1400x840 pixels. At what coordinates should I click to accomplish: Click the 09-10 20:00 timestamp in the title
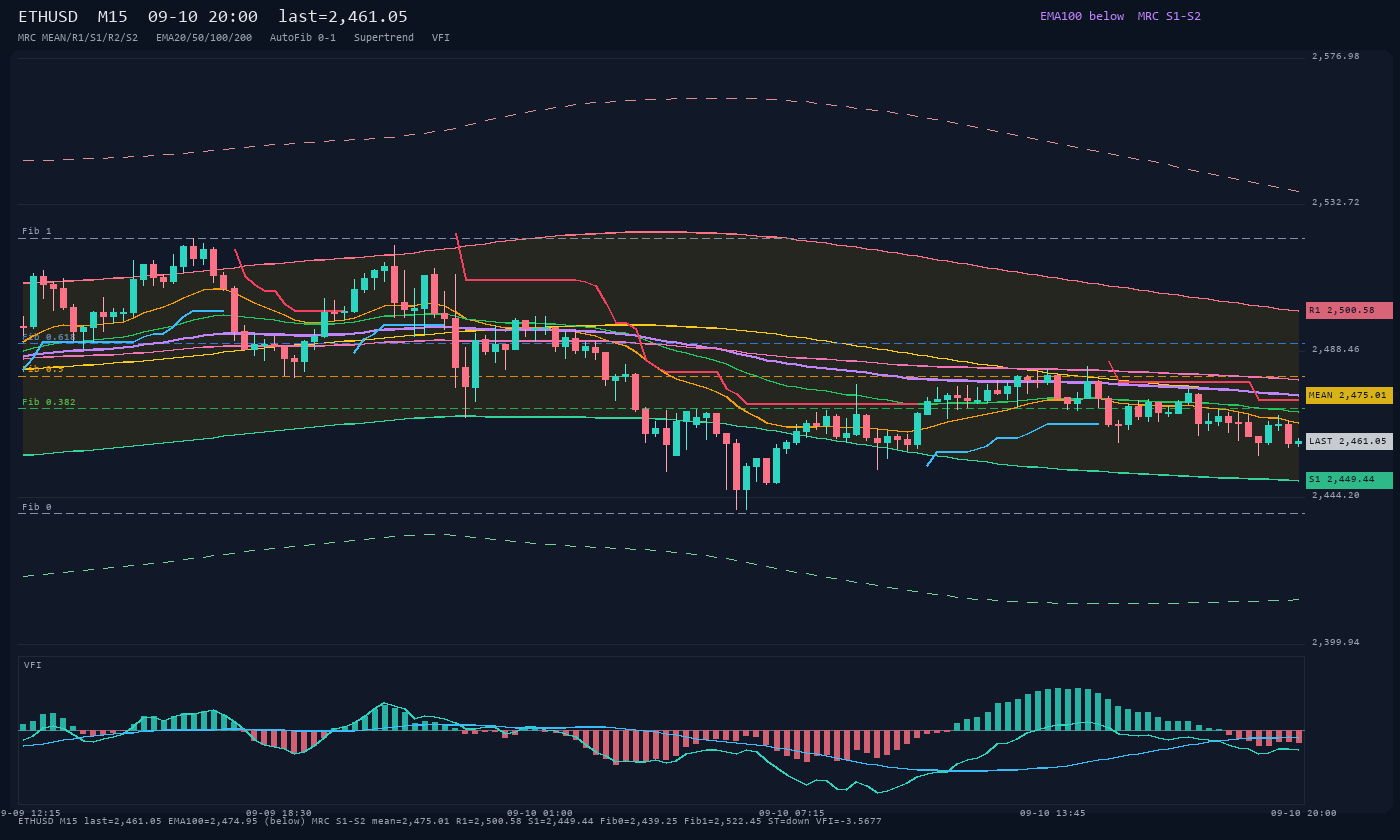[202, 17]
